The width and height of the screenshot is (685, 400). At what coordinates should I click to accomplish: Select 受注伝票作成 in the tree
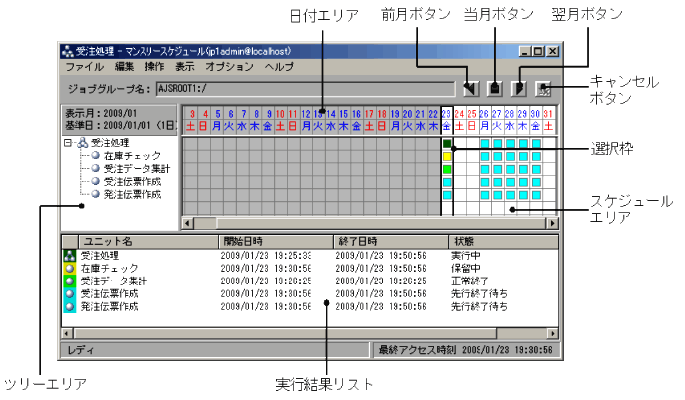tap(132, 182)
